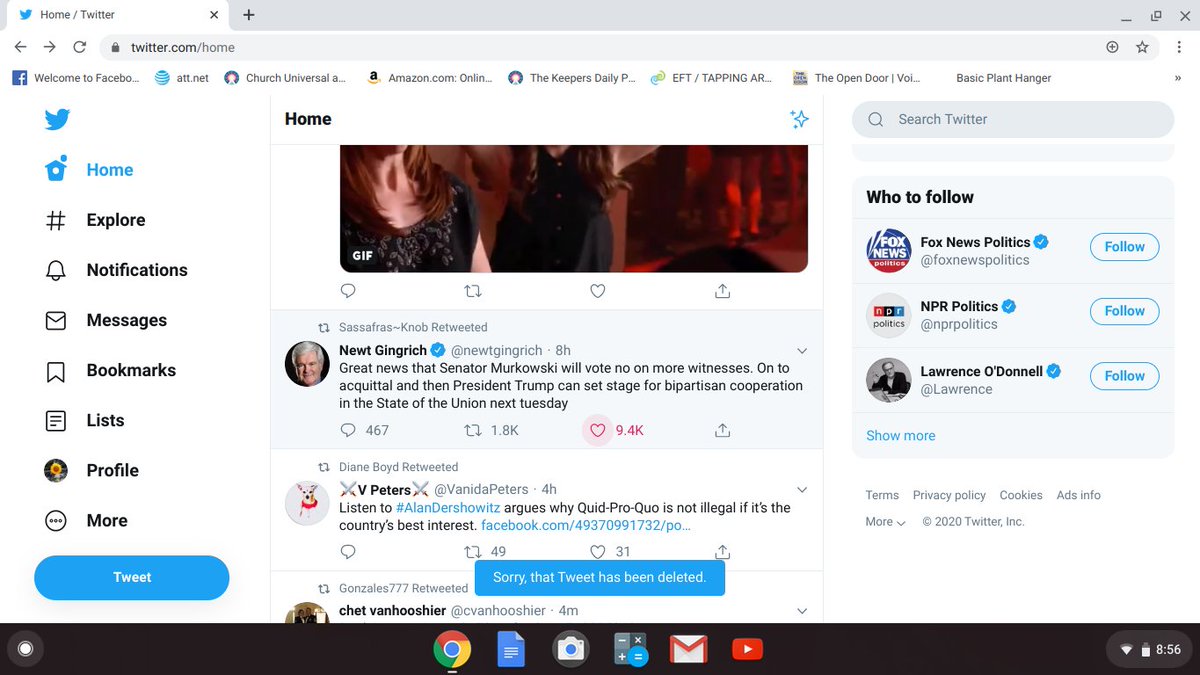This screenshot has width=1200, height=675.
Task: Open Profile from sidebar
Action: 92,470
